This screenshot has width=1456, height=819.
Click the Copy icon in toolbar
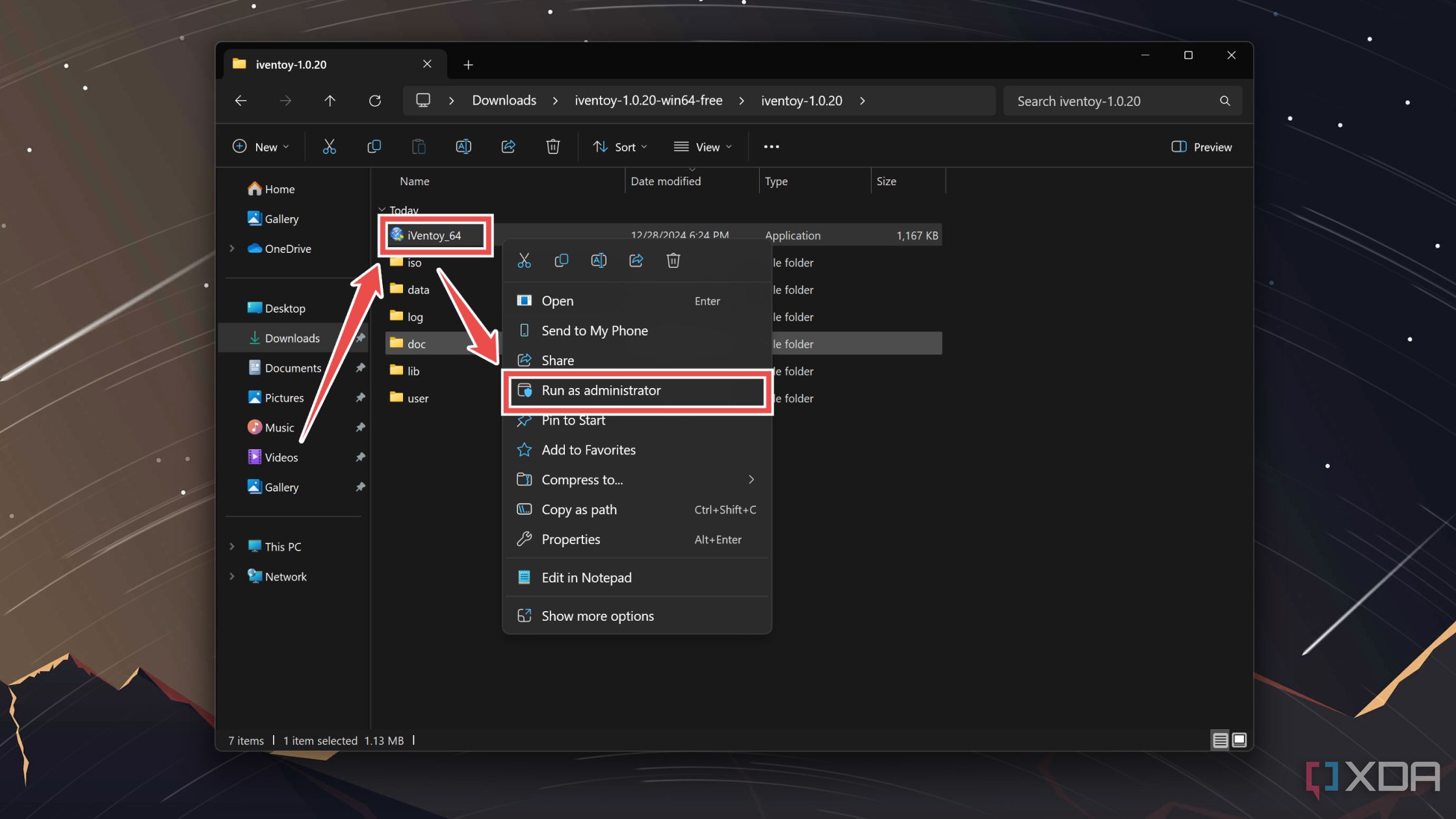374,147
